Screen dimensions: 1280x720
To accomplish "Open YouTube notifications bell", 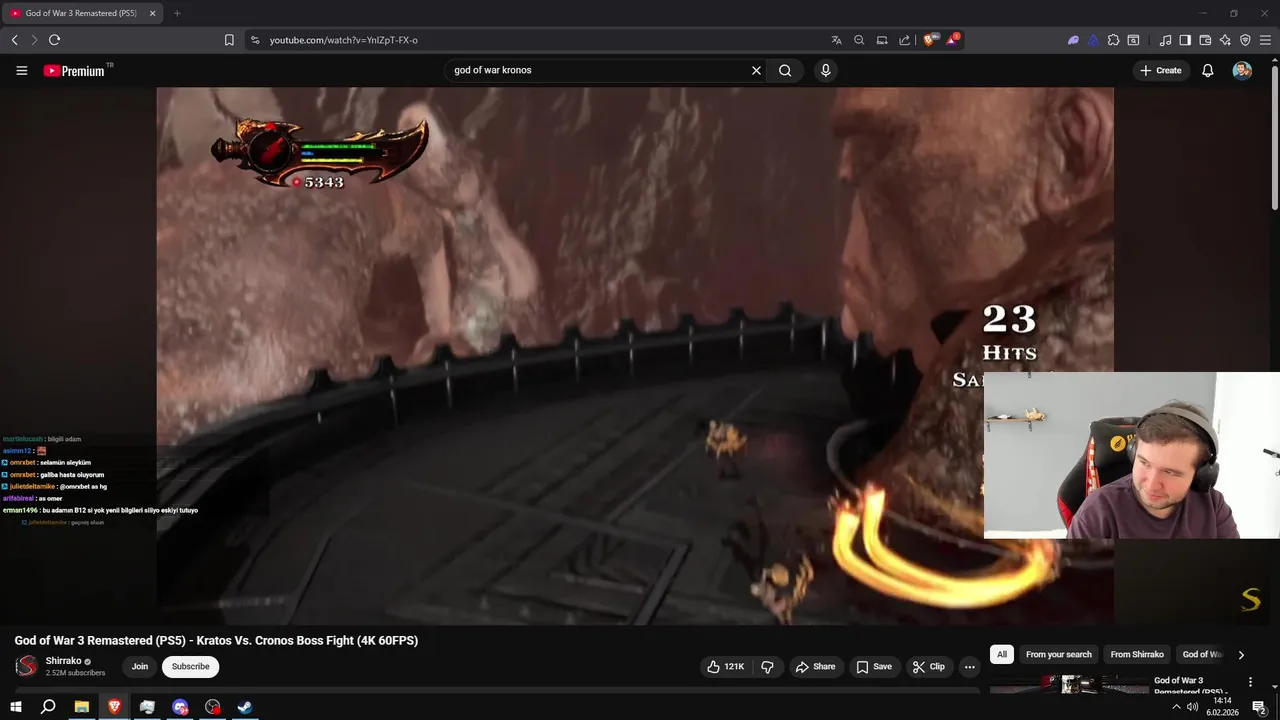I will tap(1208, 70).
